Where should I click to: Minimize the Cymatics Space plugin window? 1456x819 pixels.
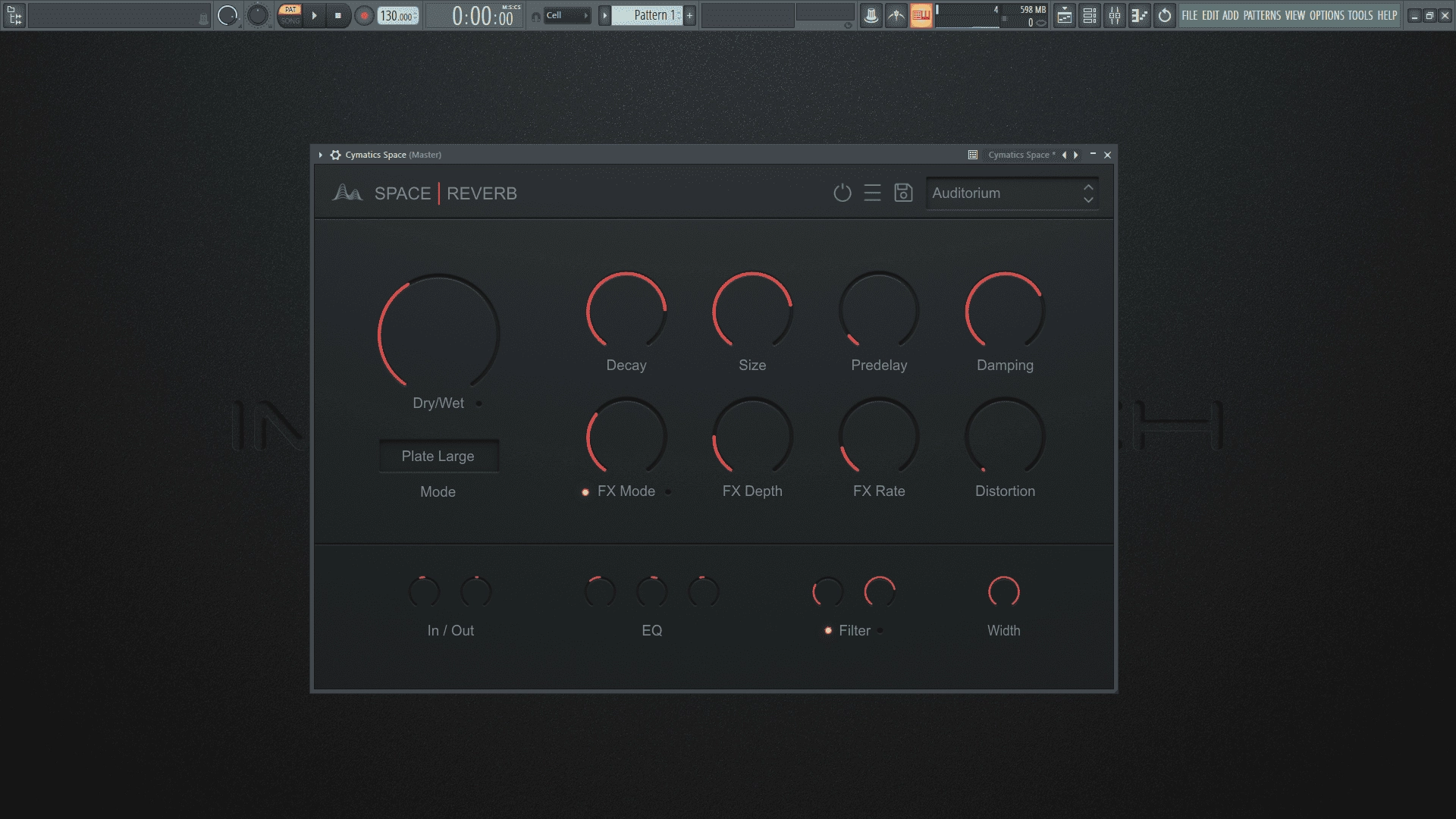click(x=1093, y=154)
